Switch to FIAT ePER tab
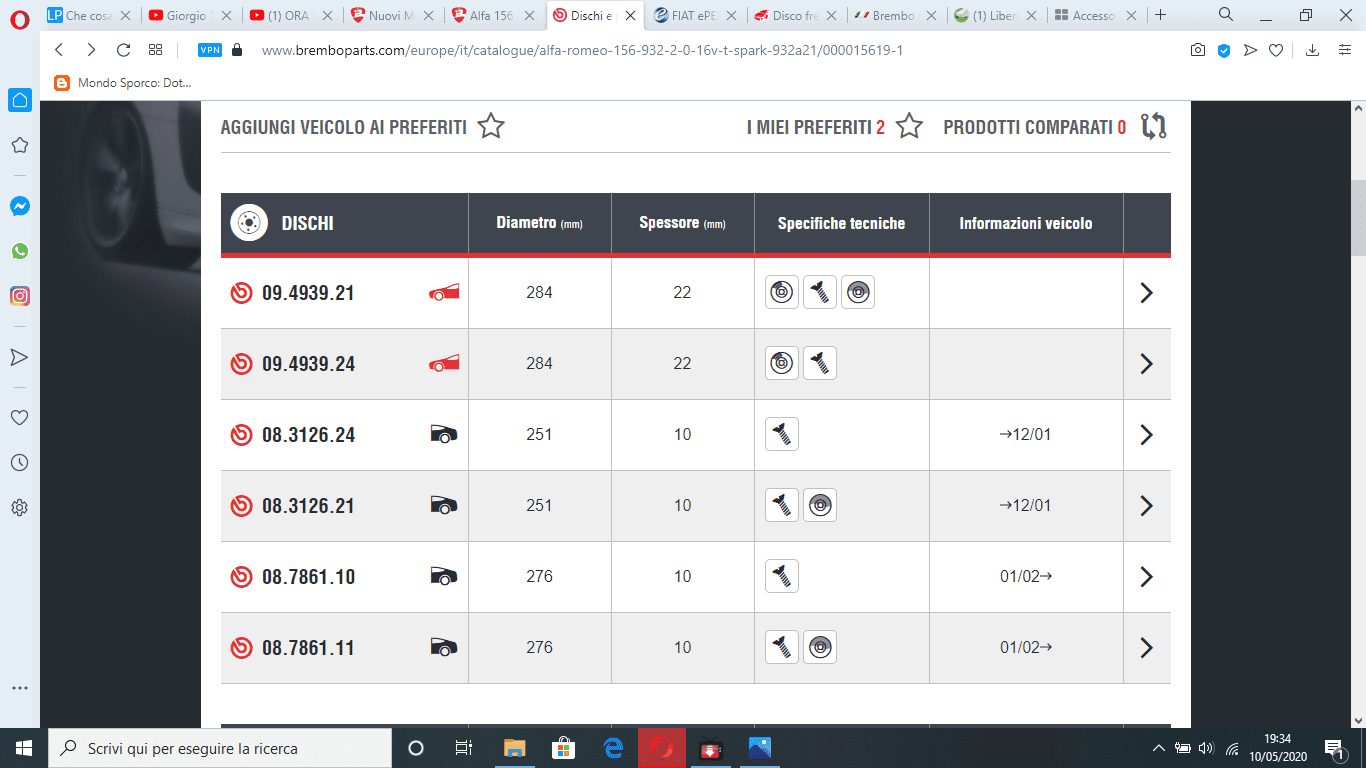 (x=695, y=15)
